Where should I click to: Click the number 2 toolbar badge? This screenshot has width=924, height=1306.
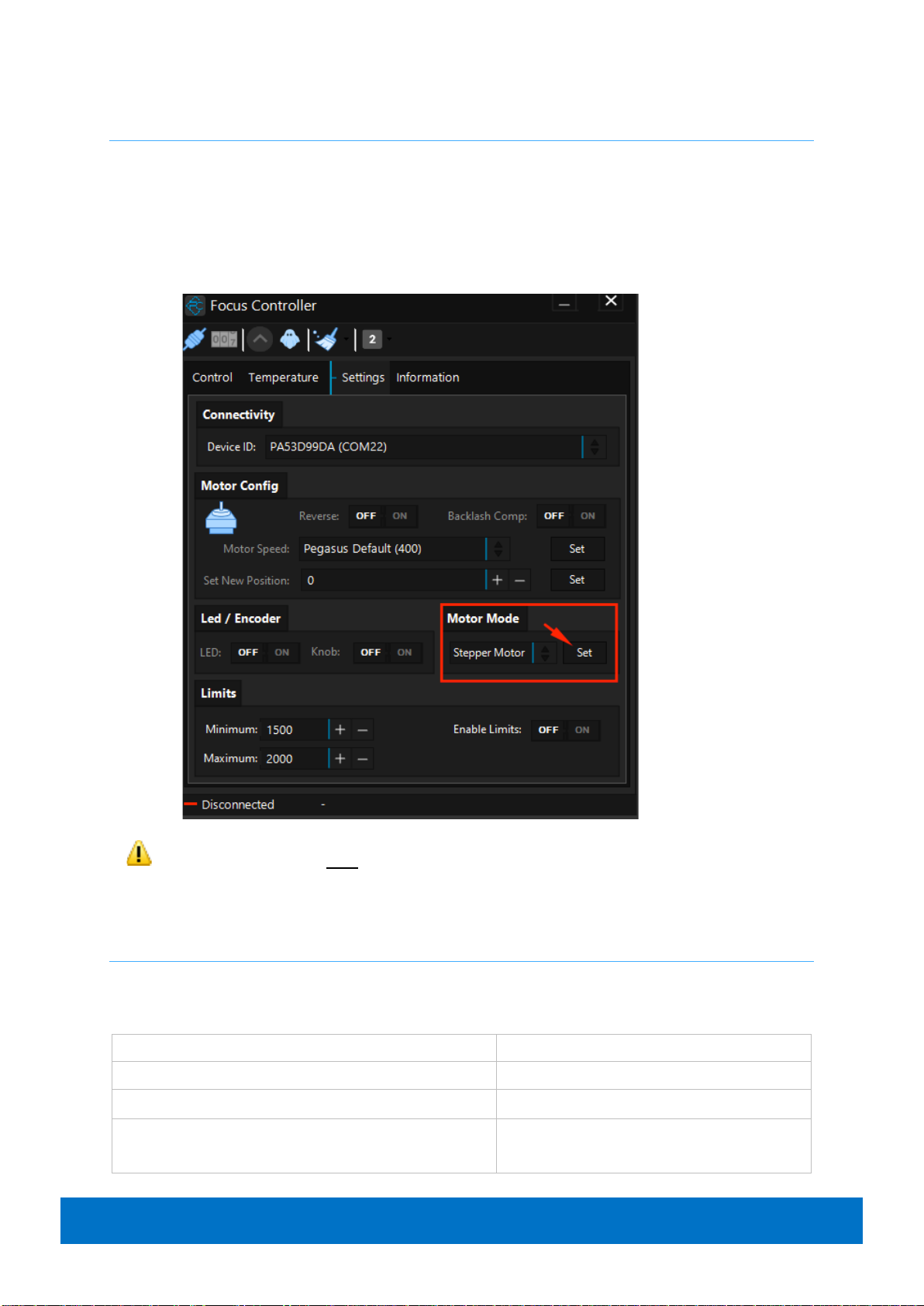372,339
